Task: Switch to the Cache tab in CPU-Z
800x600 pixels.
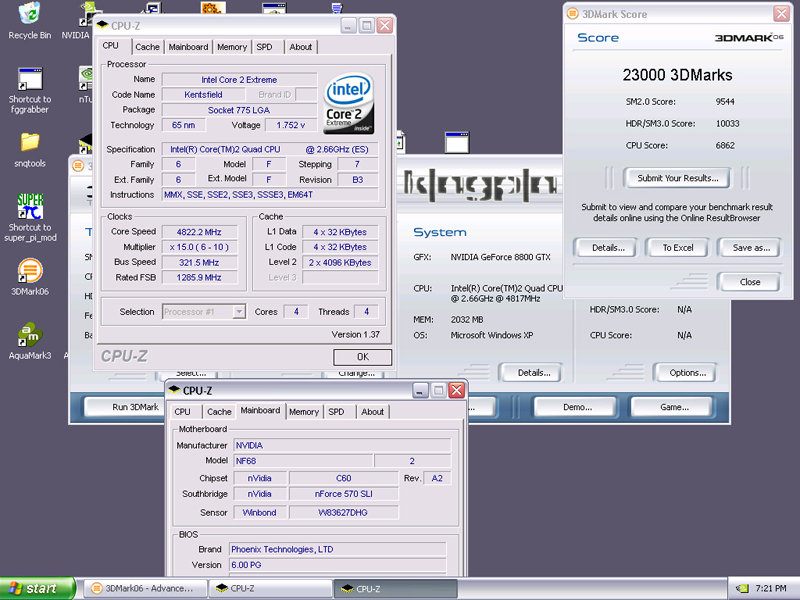Action: point(147,47)
